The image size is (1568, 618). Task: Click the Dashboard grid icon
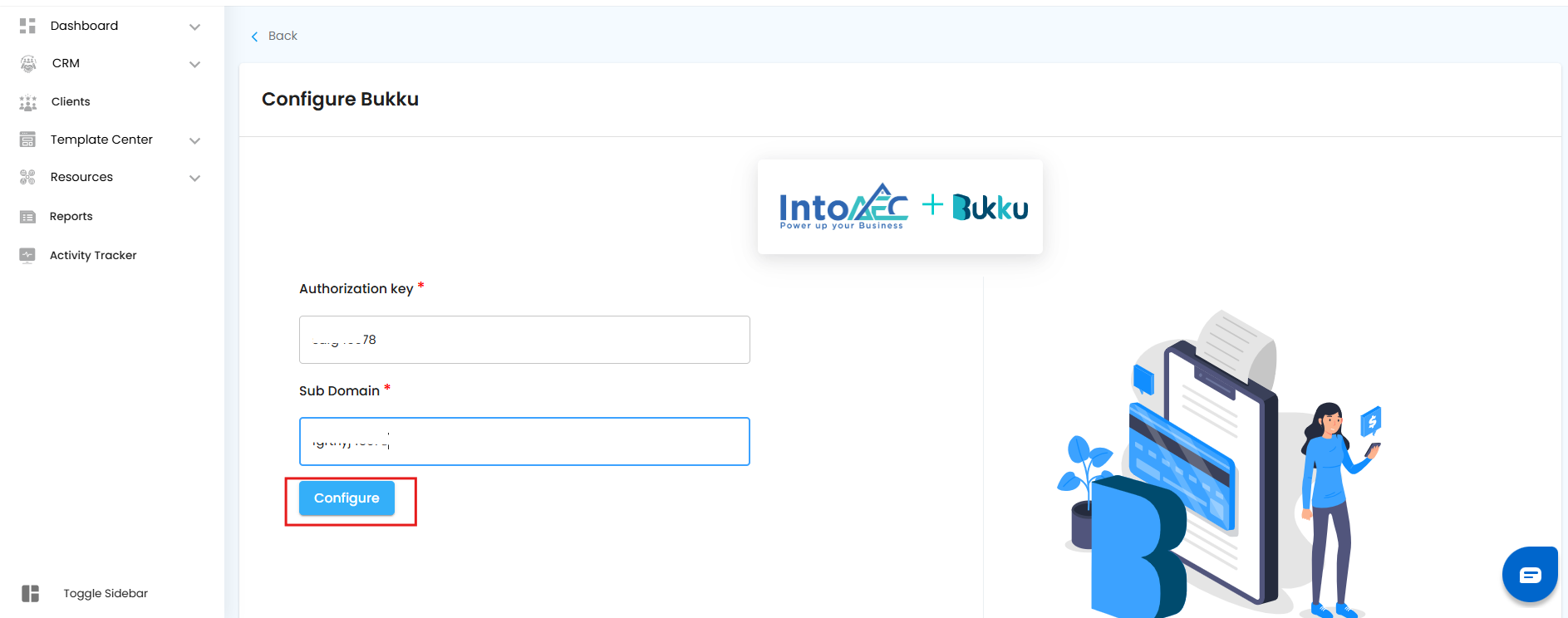pyautogui.click(x=27, y=26)
